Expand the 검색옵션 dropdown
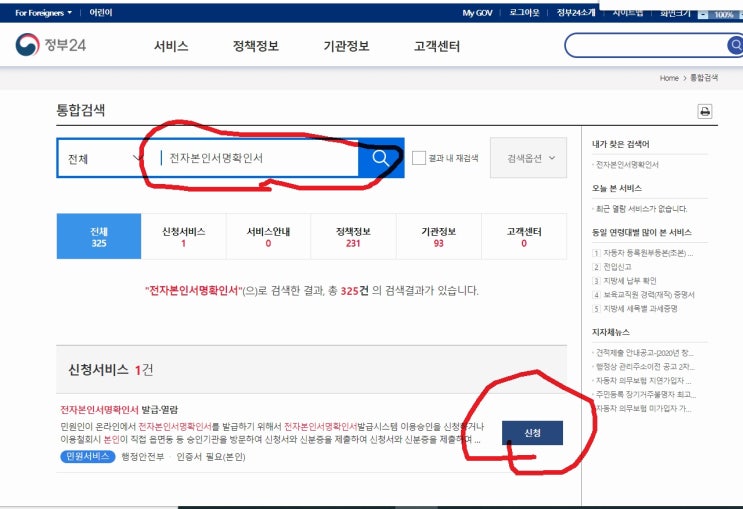Viewport: 743px width, 509px height. [528, 158]
